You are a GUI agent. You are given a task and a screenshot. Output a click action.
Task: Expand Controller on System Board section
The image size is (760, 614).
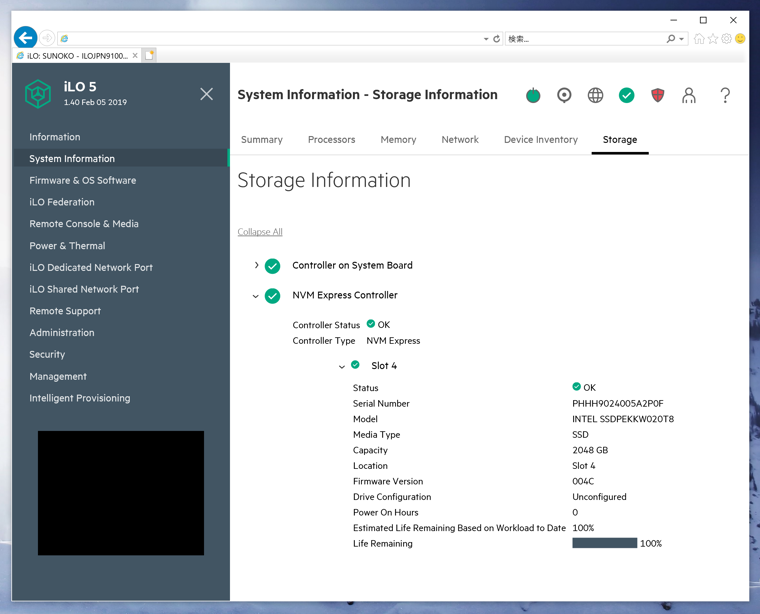point(256,265)
